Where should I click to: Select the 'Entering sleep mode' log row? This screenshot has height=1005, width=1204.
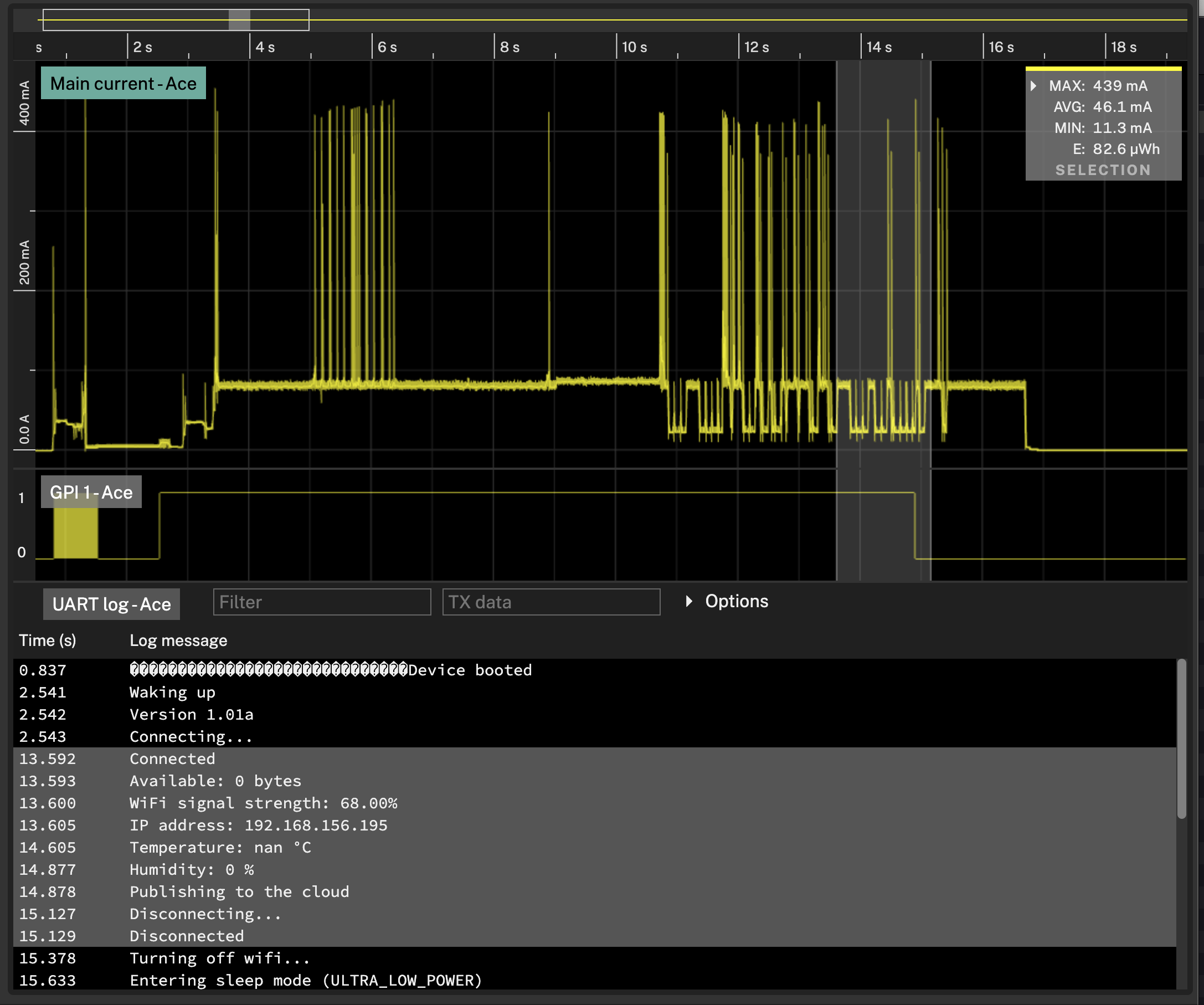pos(306,980)
